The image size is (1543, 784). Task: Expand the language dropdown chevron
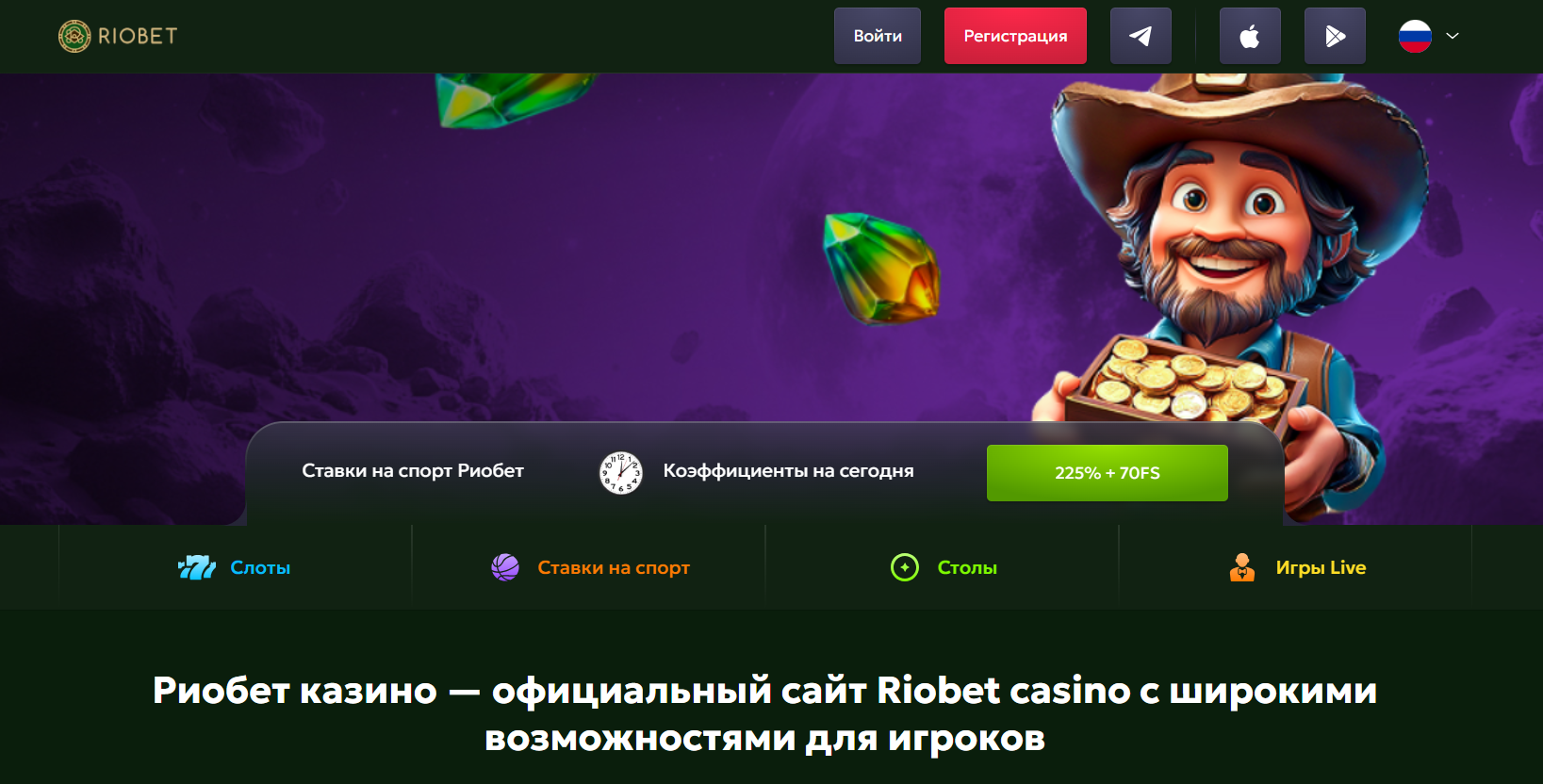pyautogui.click(x=1453, y=36)
